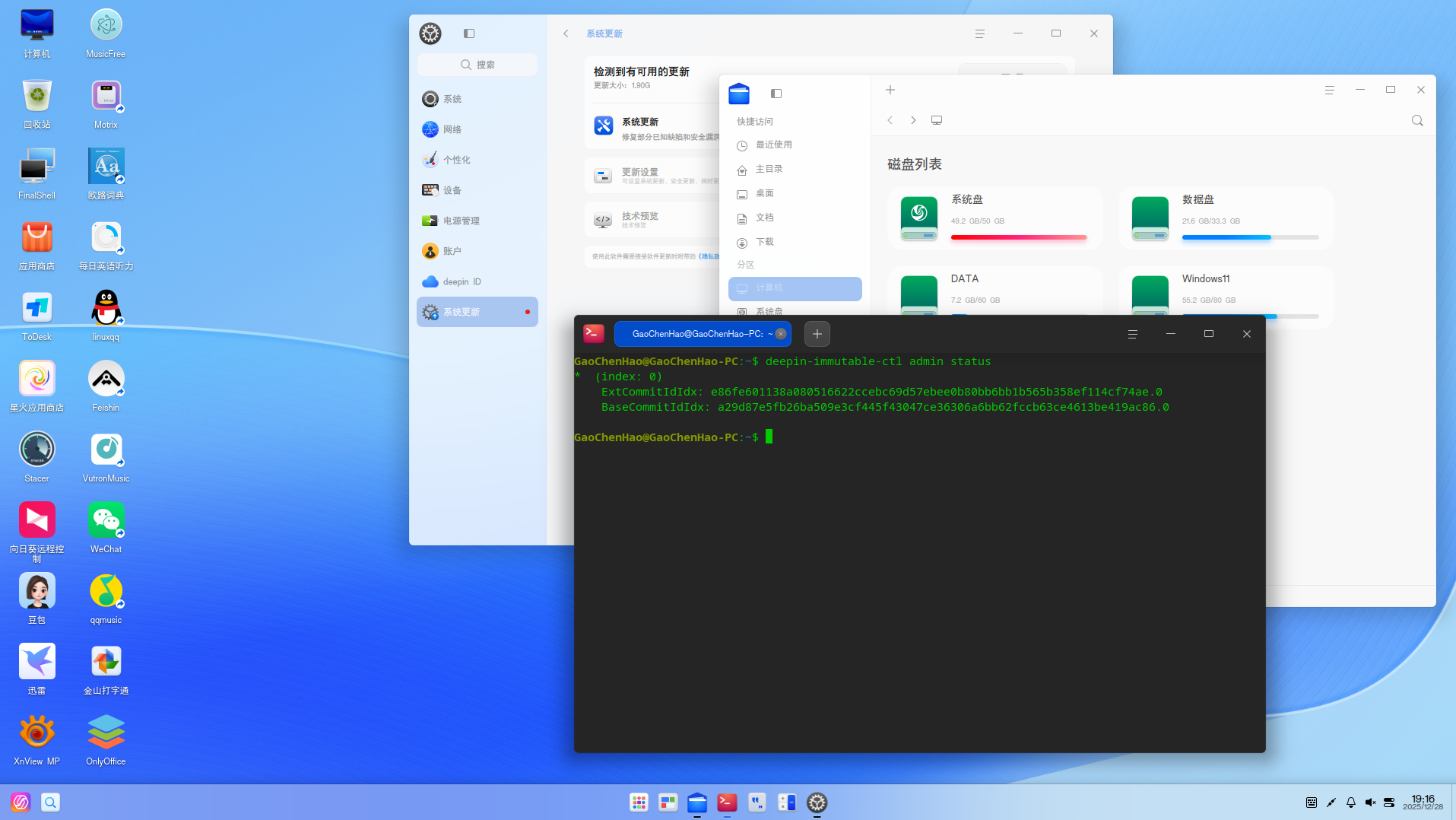Open the Stacer desktop icon
This screenshot has width=1456, height=820.
pos(36,457)
